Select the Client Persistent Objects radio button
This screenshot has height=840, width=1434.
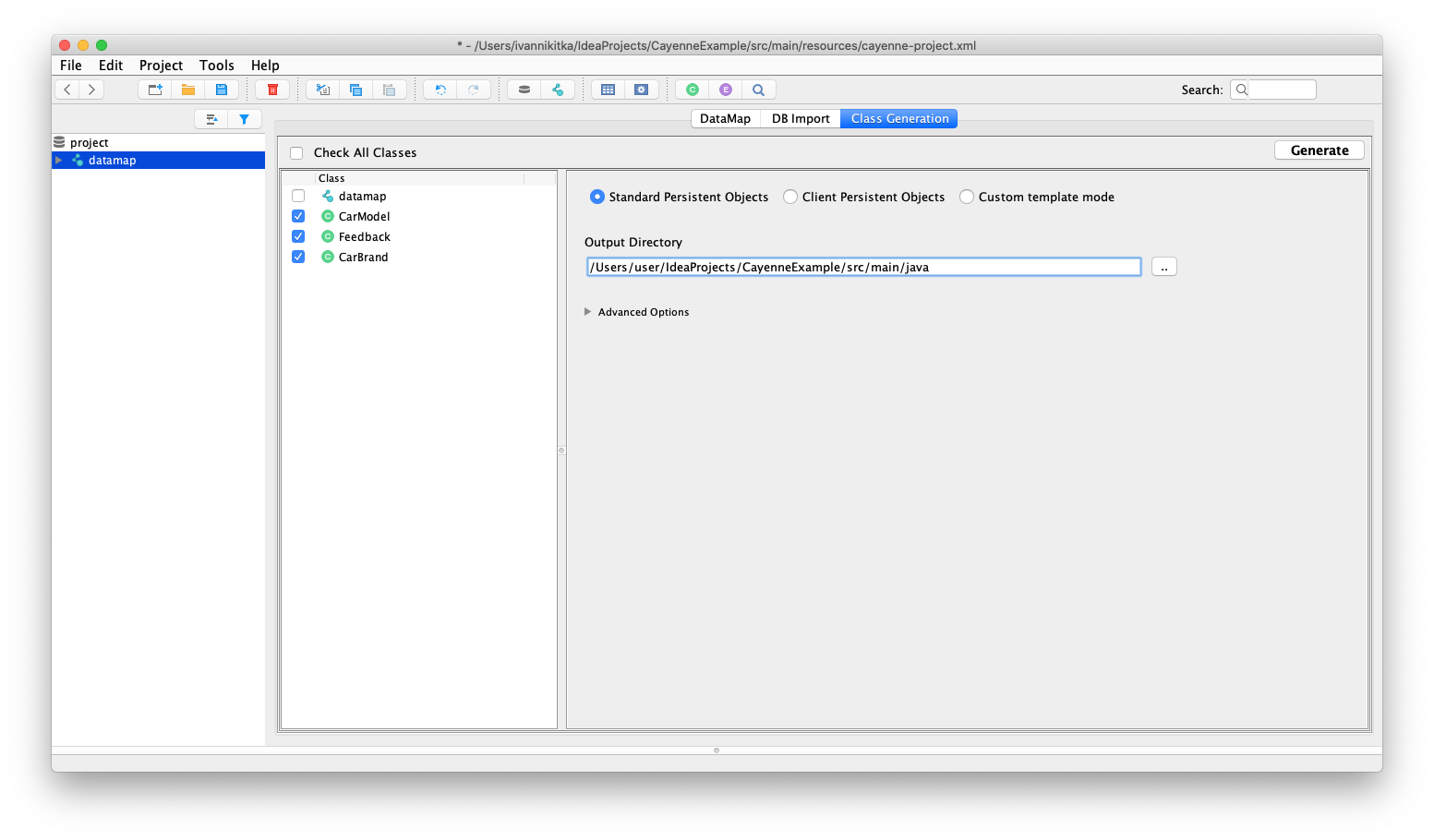click(790, 197)
